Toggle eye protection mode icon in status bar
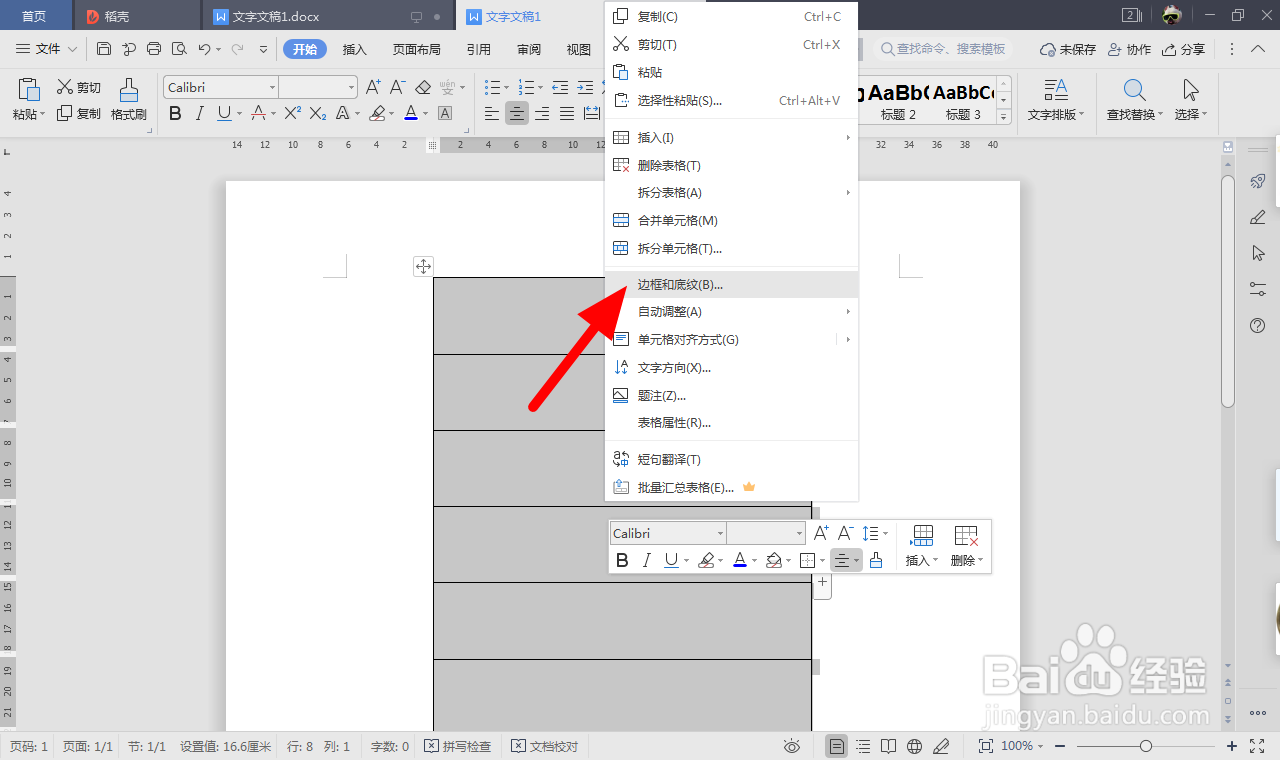This screenshot has width=1280, height=760. point(792,746)
